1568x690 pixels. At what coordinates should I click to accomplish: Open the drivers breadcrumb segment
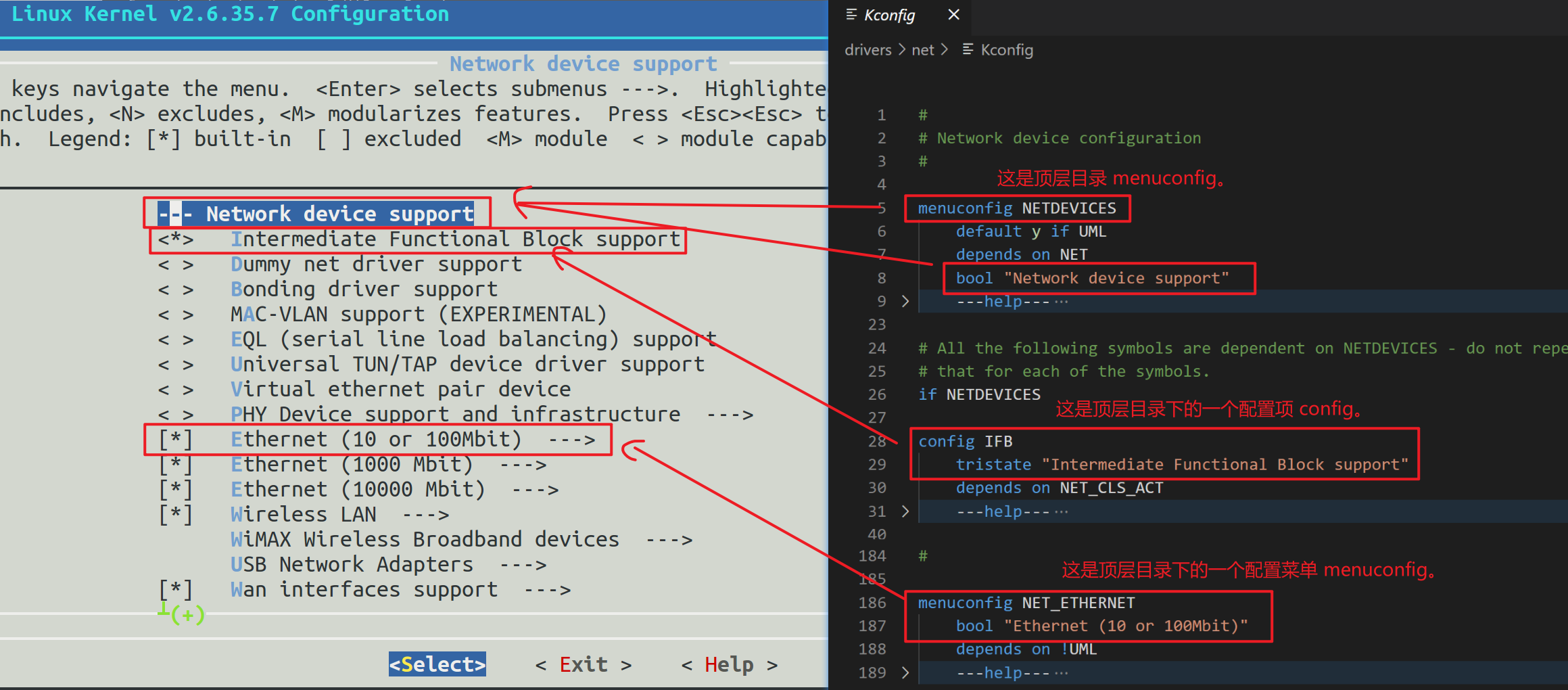(x=868, y=50)
